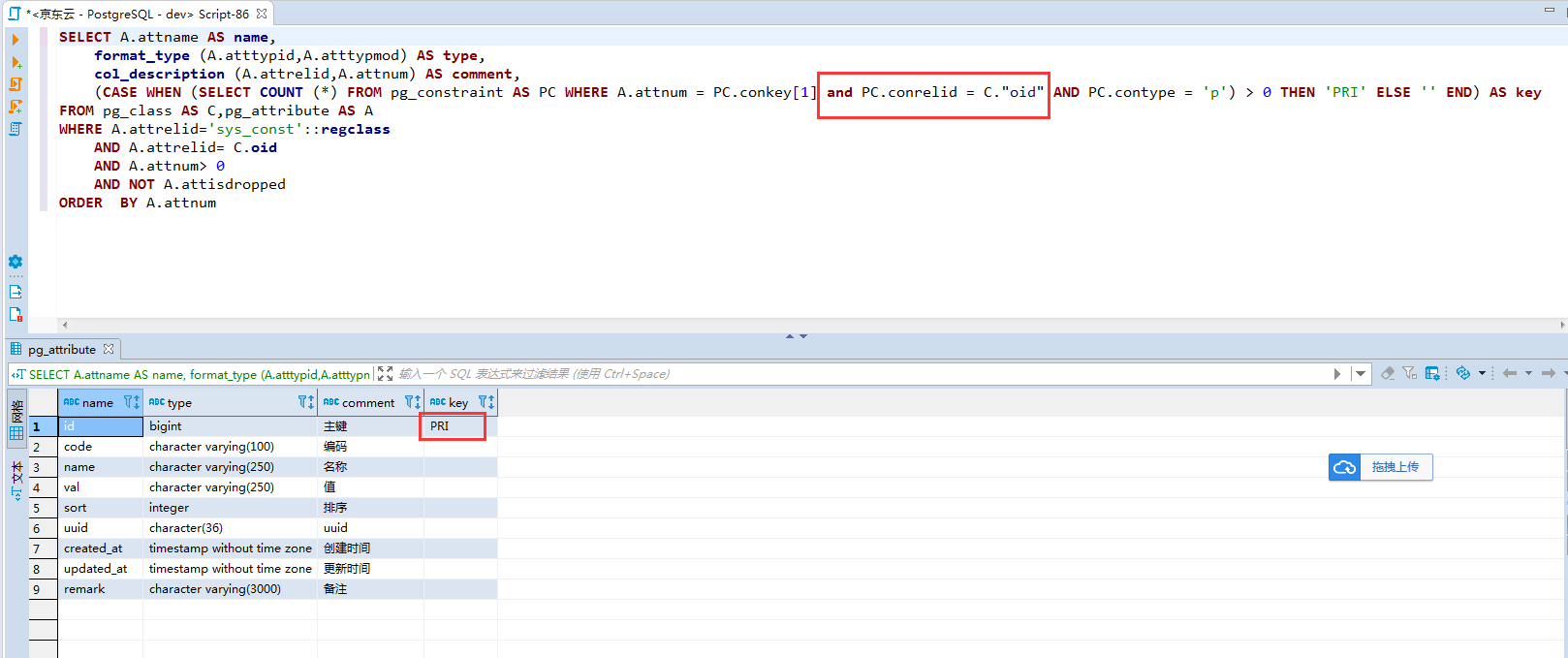
Task: Click the eraser clear filter icon
Action: (1388, 373)
